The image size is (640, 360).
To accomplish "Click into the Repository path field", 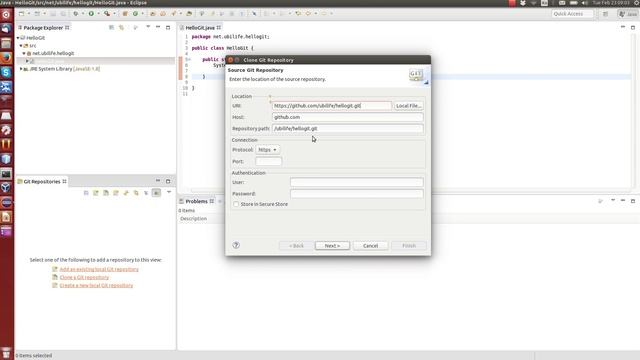I will click(348, 129).
